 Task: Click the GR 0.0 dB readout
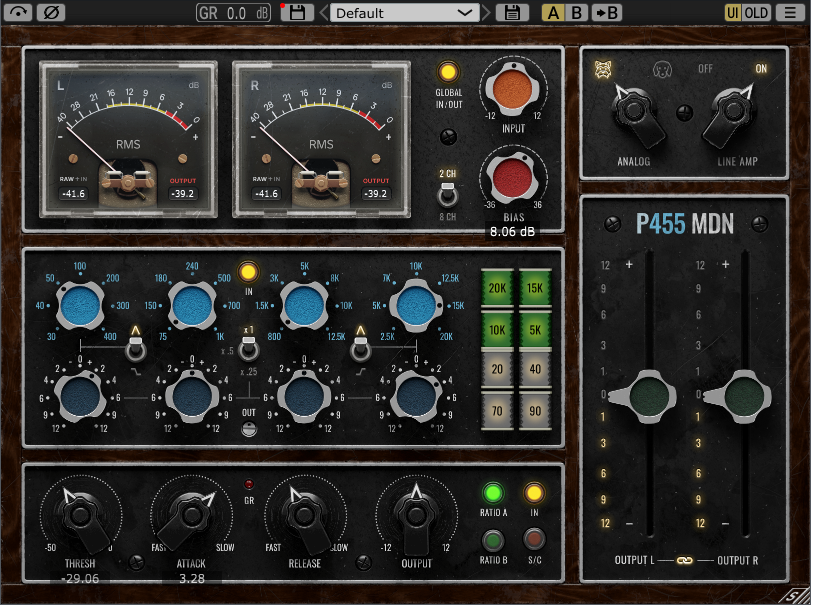click(233, 12)
